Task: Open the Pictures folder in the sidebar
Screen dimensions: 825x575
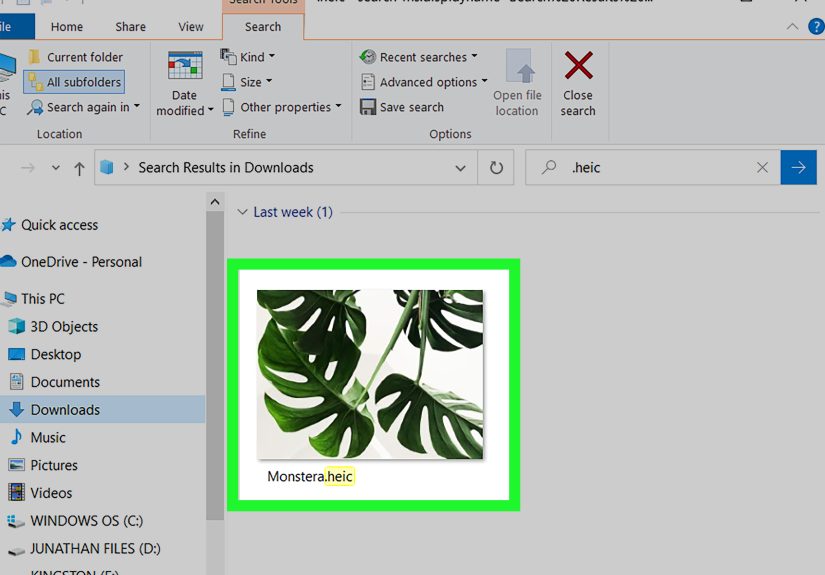Action: pyautogui.click(x=54, y=465)
